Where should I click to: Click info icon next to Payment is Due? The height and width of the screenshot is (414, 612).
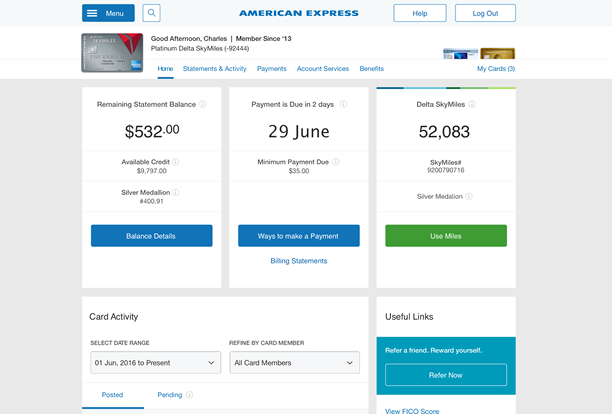[x=339, y=104]
